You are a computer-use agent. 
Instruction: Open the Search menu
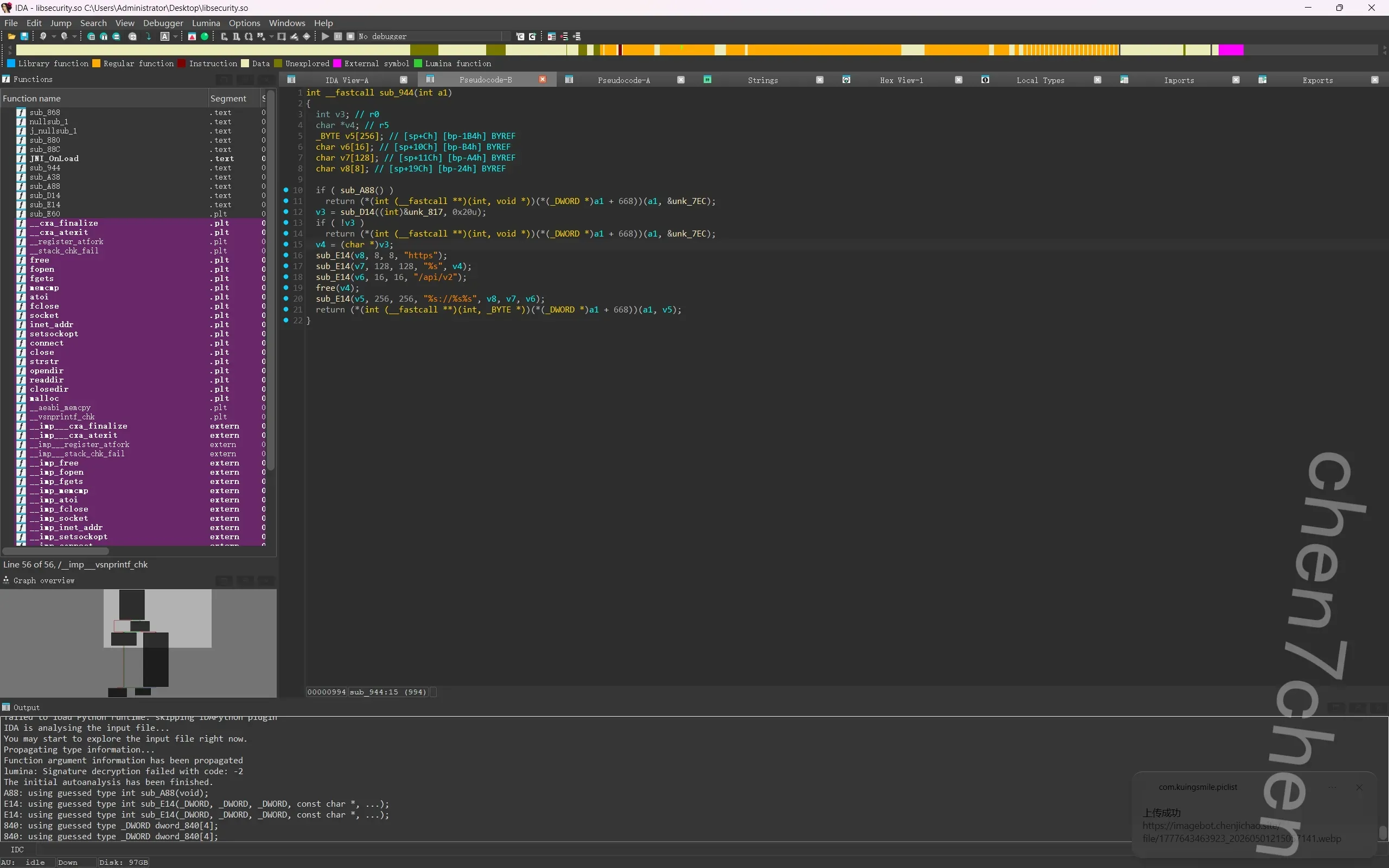93,23
